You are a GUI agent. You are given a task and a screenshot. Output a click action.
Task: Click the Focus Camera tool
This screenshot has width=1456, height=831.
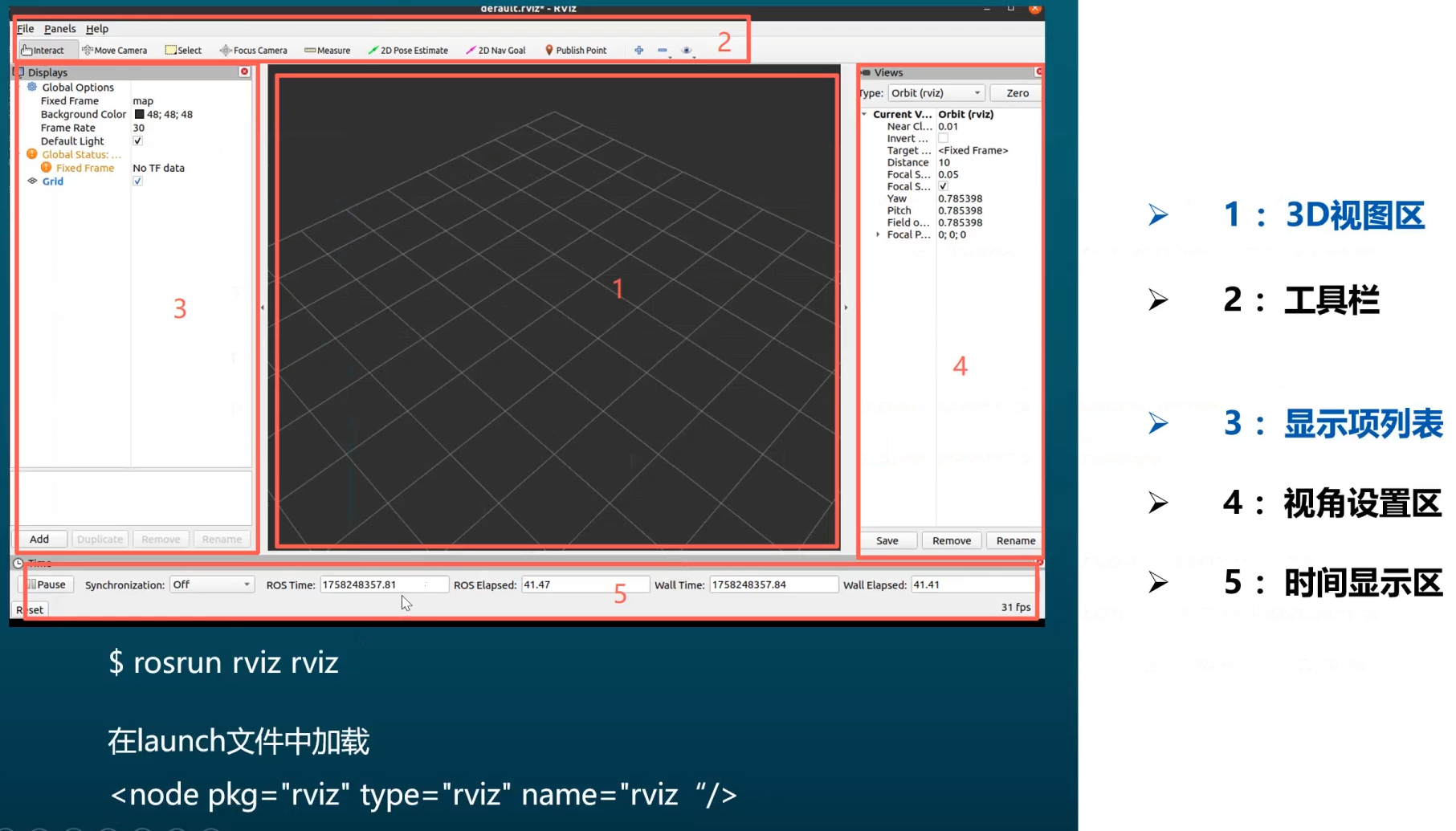[253, 50]
